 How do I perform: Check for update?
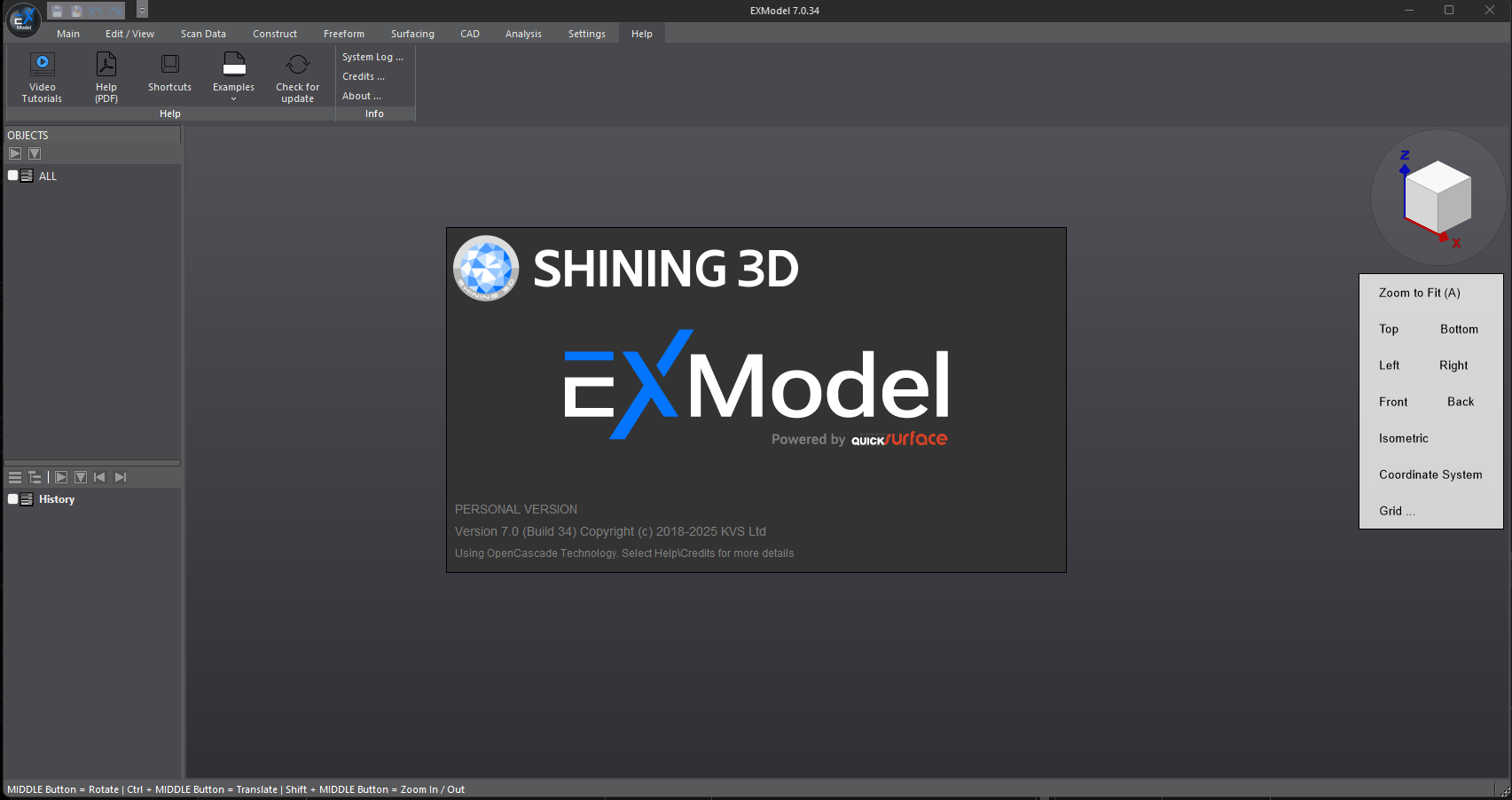298,77
